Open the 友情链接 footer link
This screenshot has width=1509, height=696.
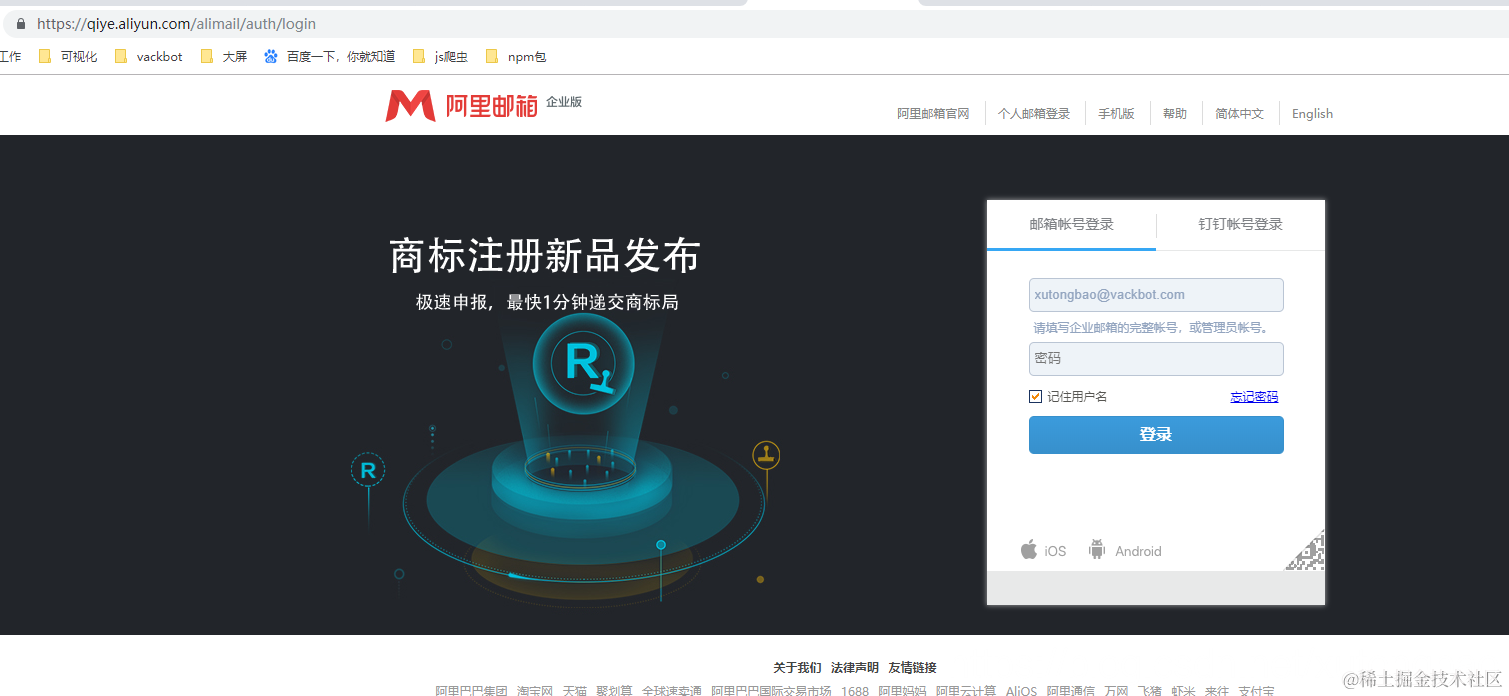(912, 668)
